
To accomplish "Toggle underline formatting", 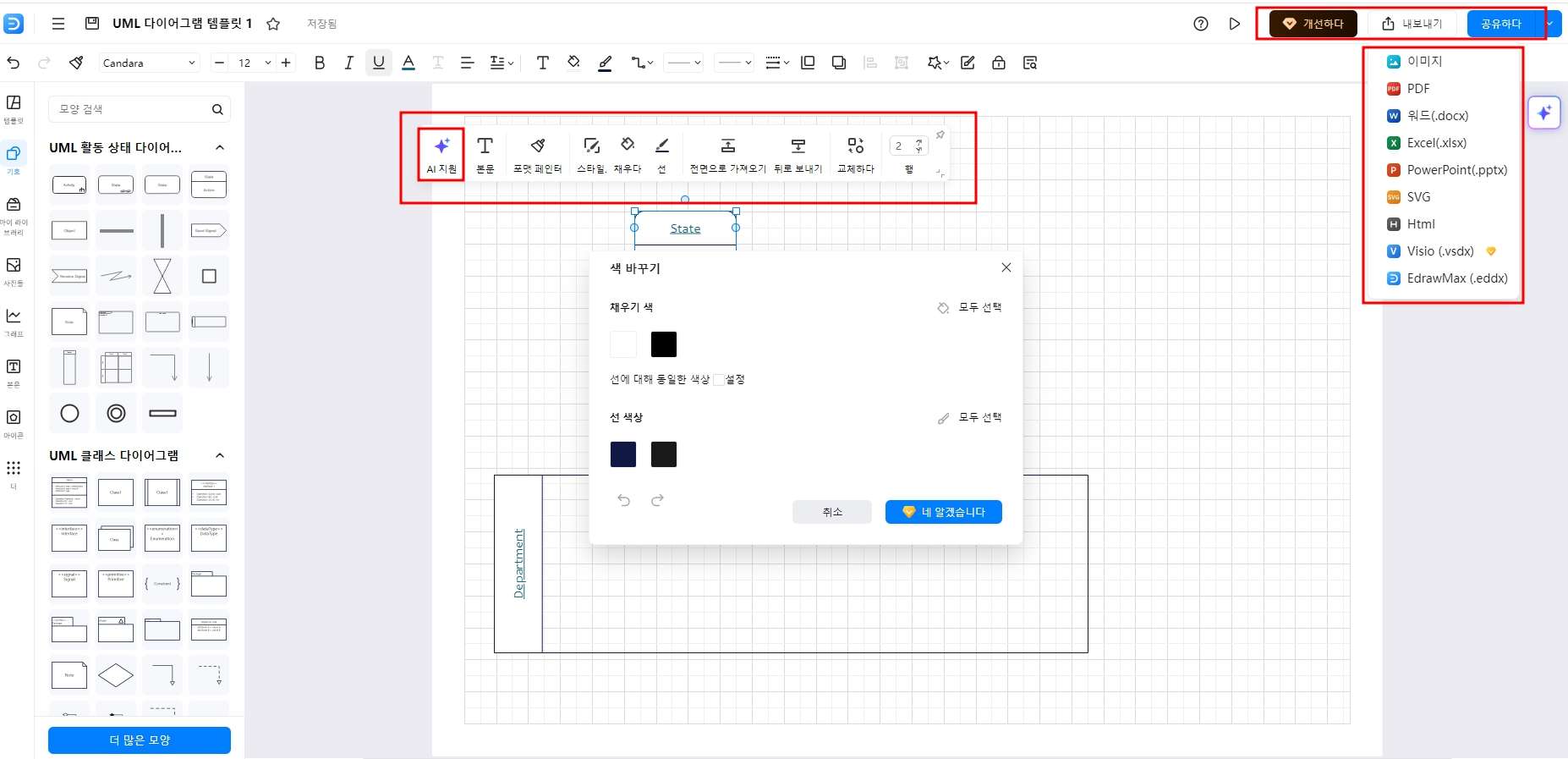I will tap(378, 63).
